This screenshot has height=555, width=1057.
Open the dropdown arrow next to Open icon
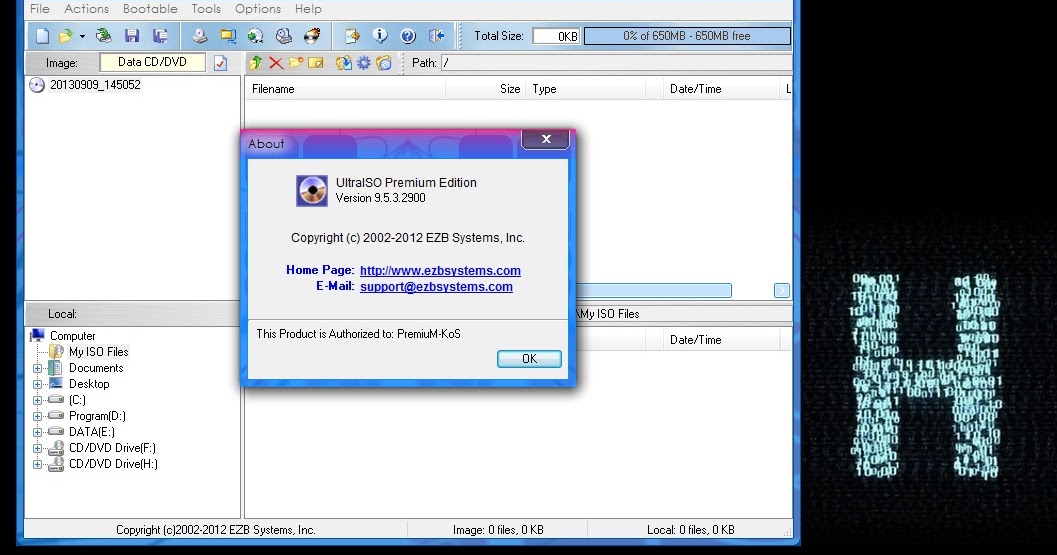coord(82,36)
